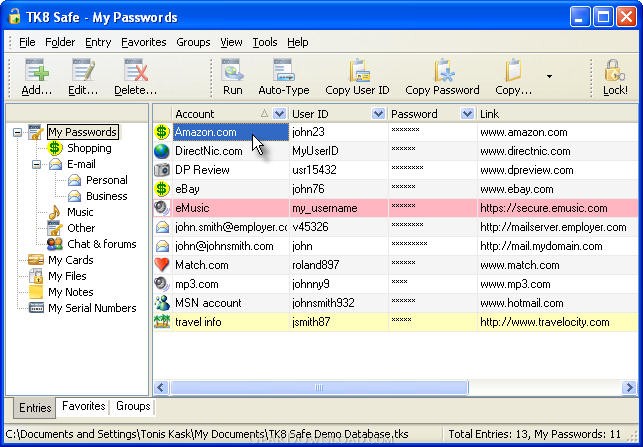643x447 pixels.
Task: Click the Run link toolbar icon
Action: pos(233,71)
